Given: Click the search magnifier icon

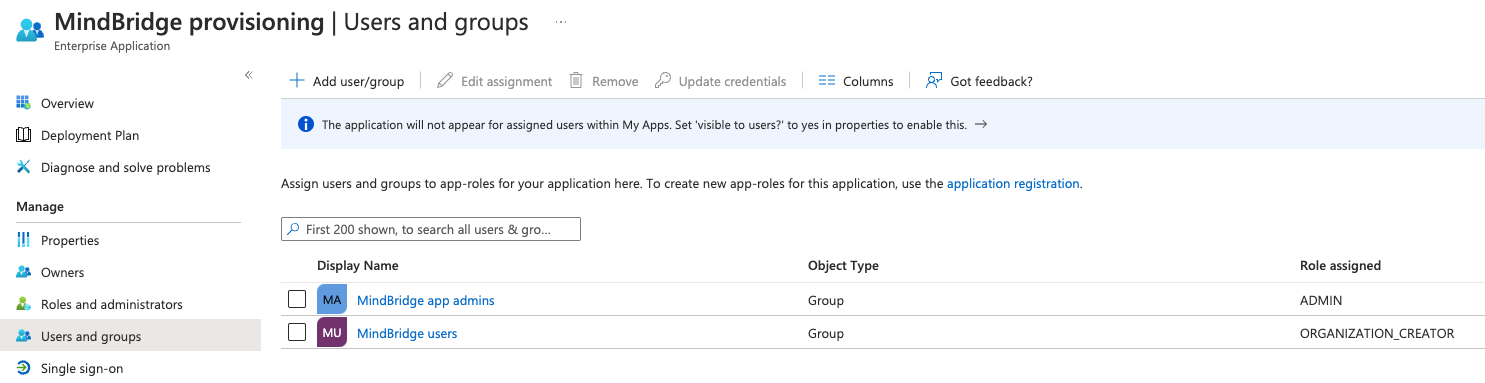Looking at the screenshot, I should pyautogui.click(x=293, y=229).
